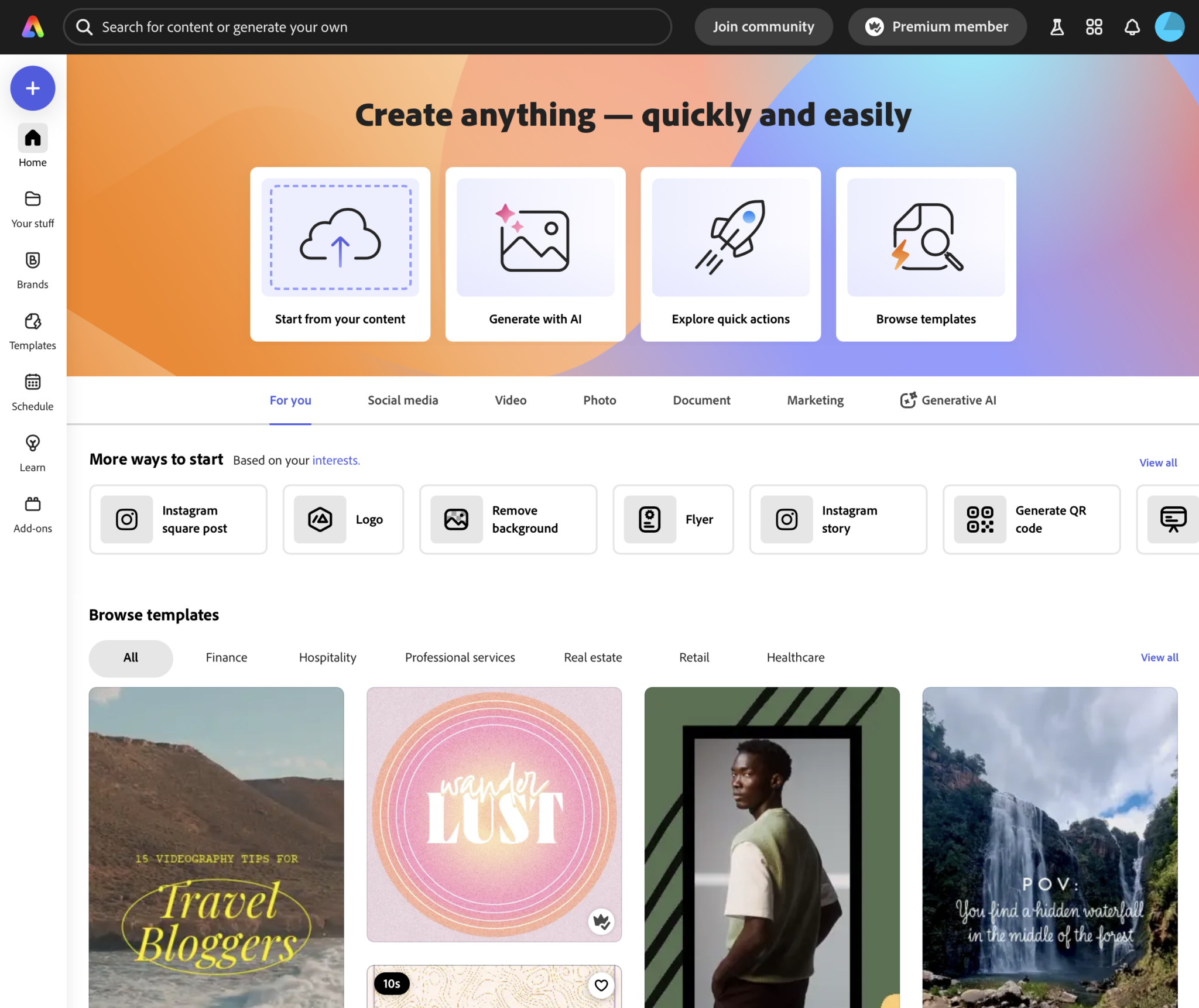Open notifications bell
Image resolution: width=1199 pixels, height=1008 pixels.
1132,27
